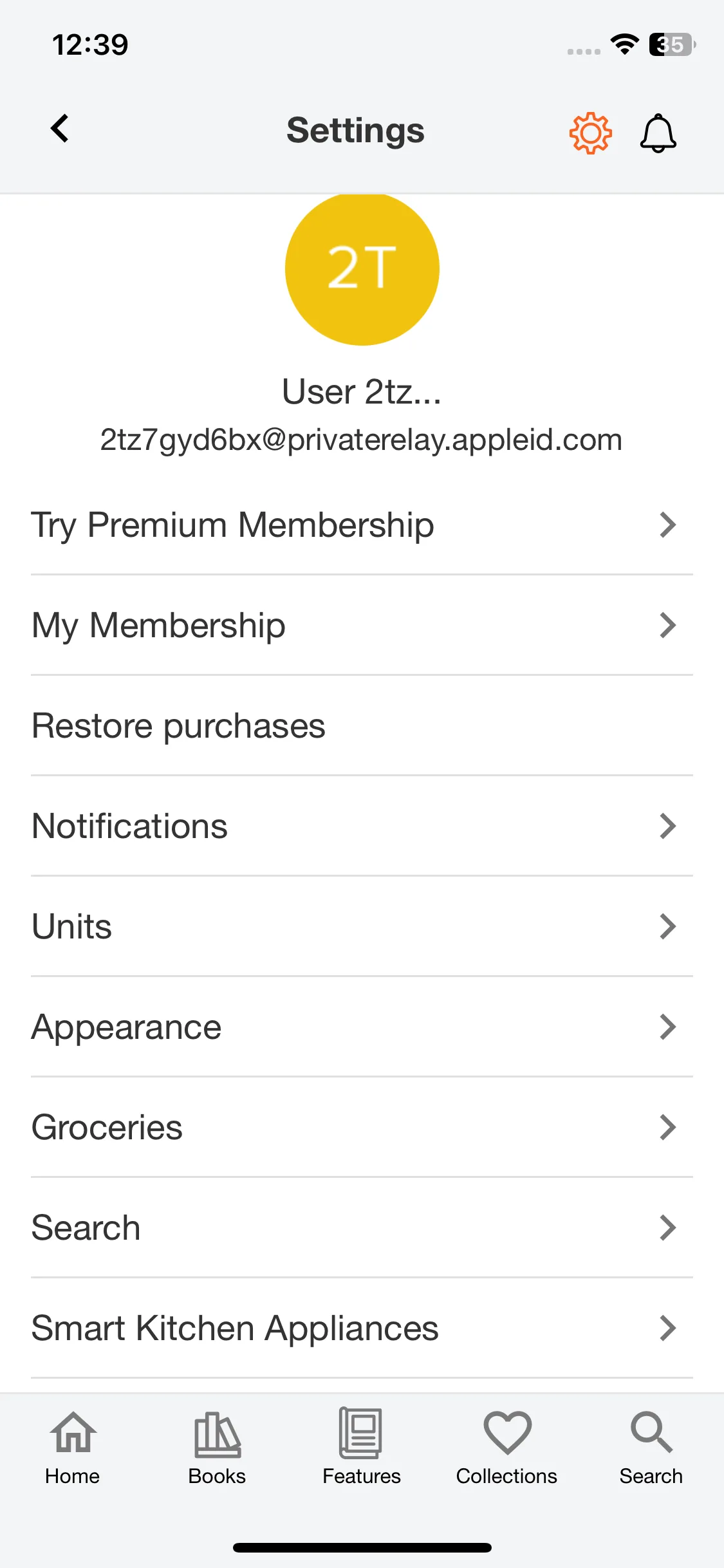Open the notifications bell icon

coord(658,133)
